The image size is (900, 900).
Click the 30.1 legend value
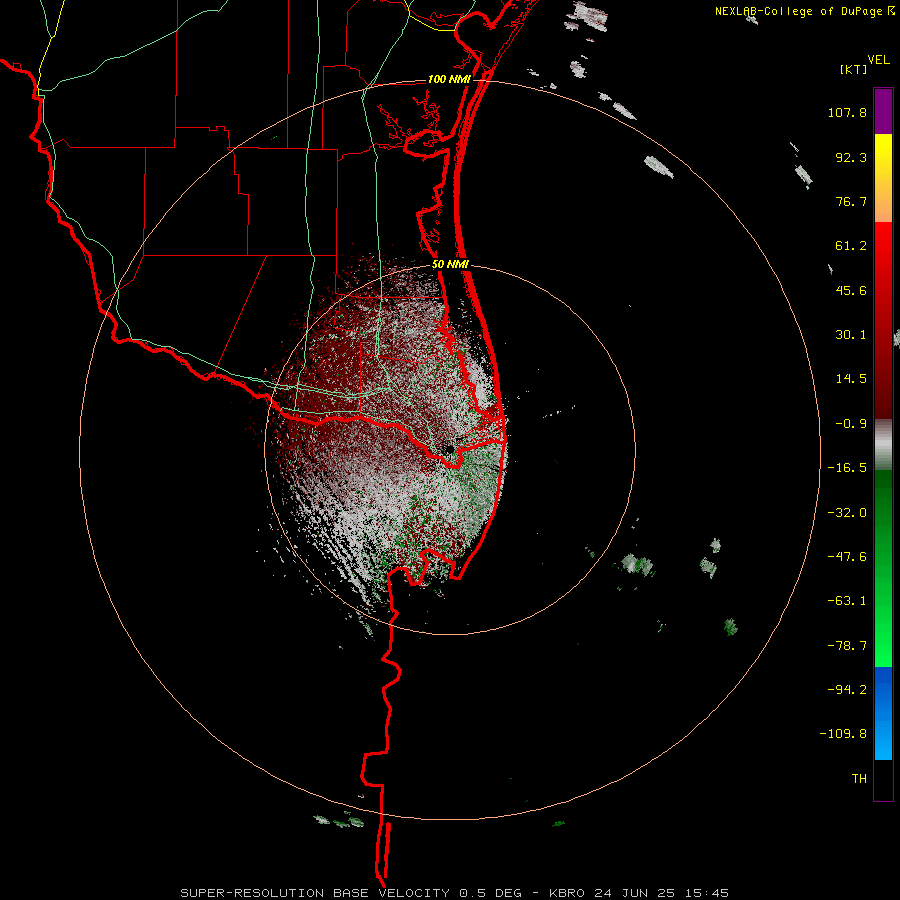[851, 335]
